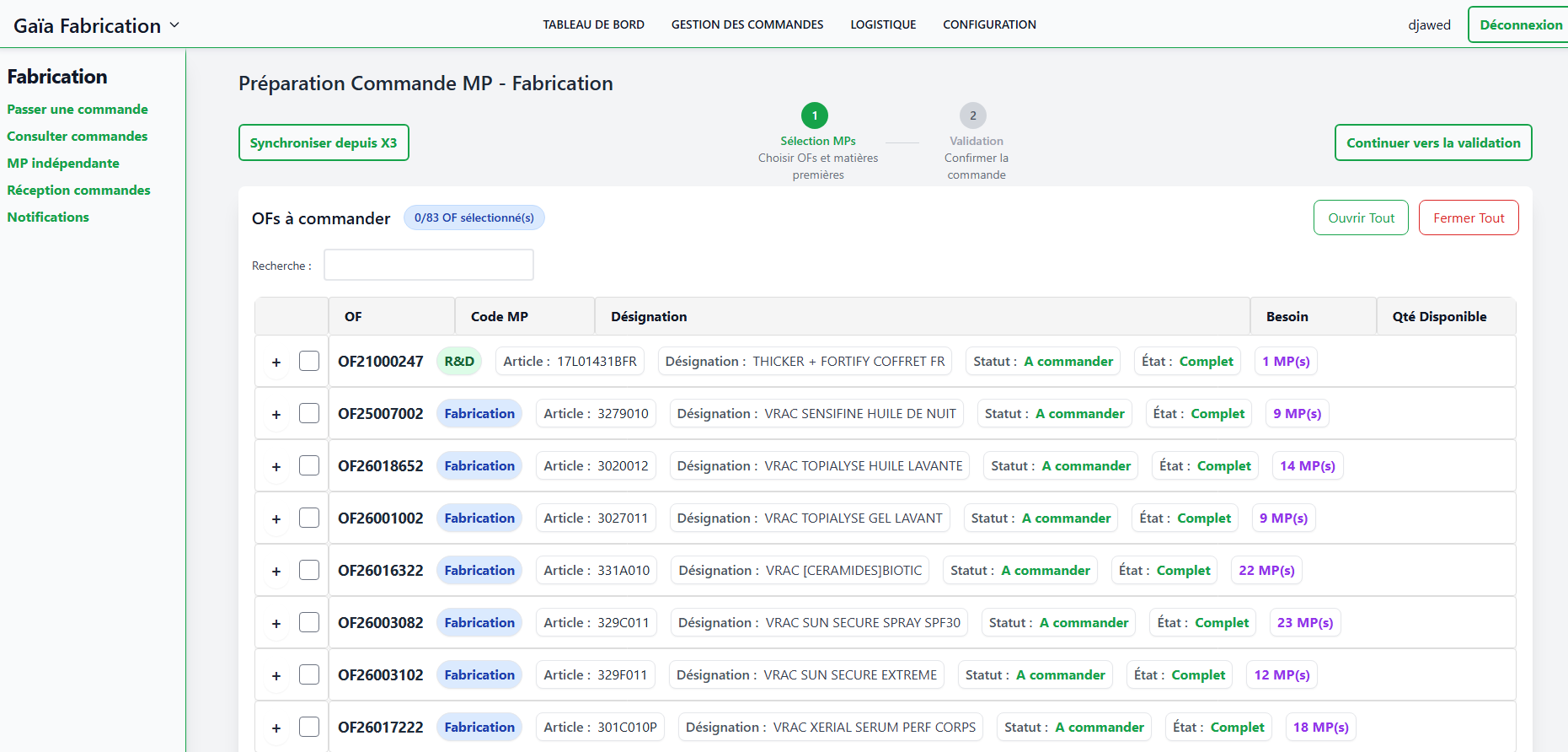Expand row OF26016322 with plus icon

click(276, 572)
